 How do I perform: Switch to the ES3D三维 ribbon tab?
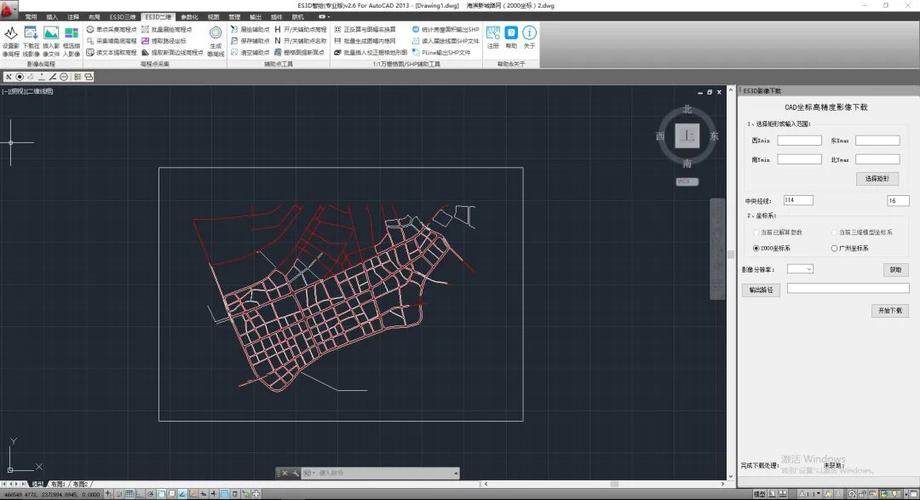[x=123, y=17]
